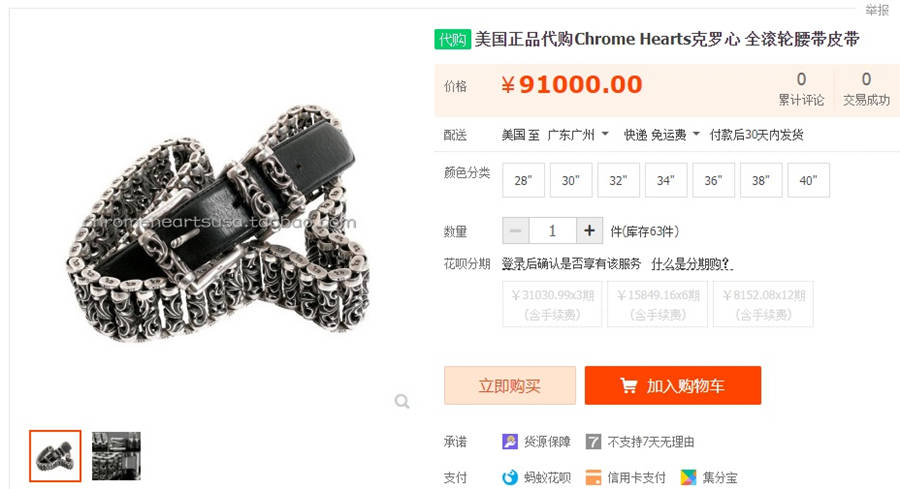Viewport: 900px width, 489px height.
Task: Open the 累计评论 reviews tab
Action: tap(801, 89)
